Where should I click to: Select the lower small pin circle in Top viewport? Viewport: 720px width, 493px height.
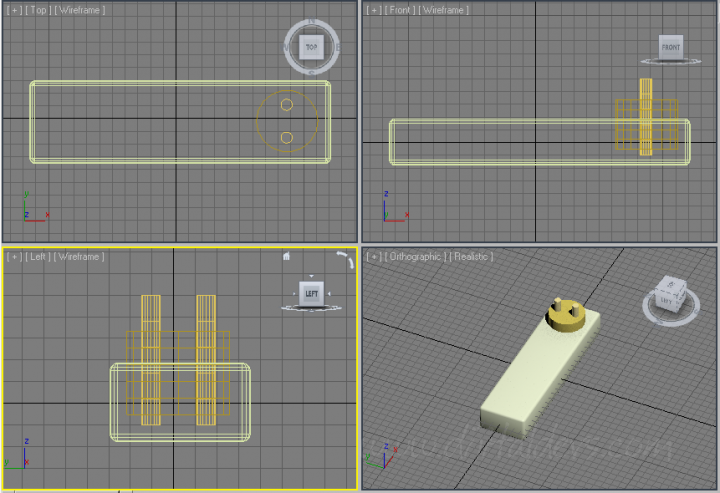coord(287,138)
